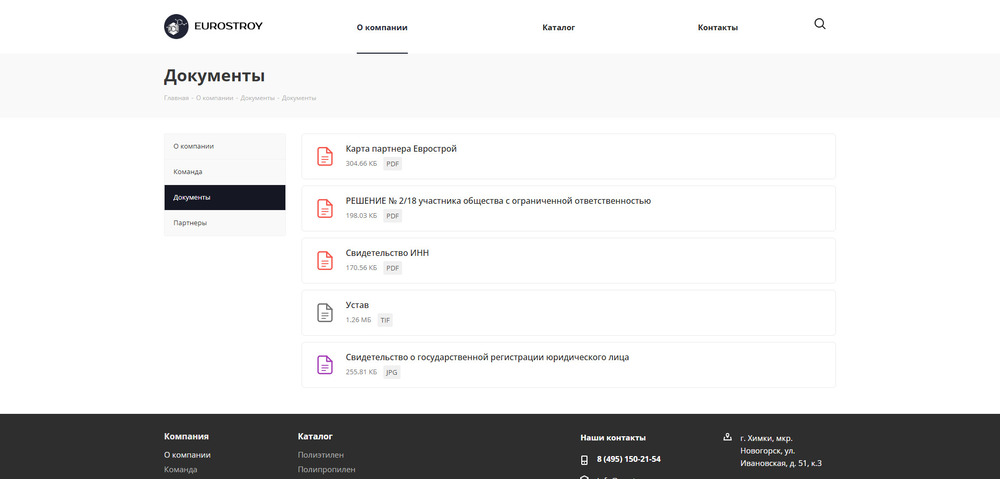Open the Каталог top menu item
Viewport: 1000px width, 479px height.
pos(558,28)
